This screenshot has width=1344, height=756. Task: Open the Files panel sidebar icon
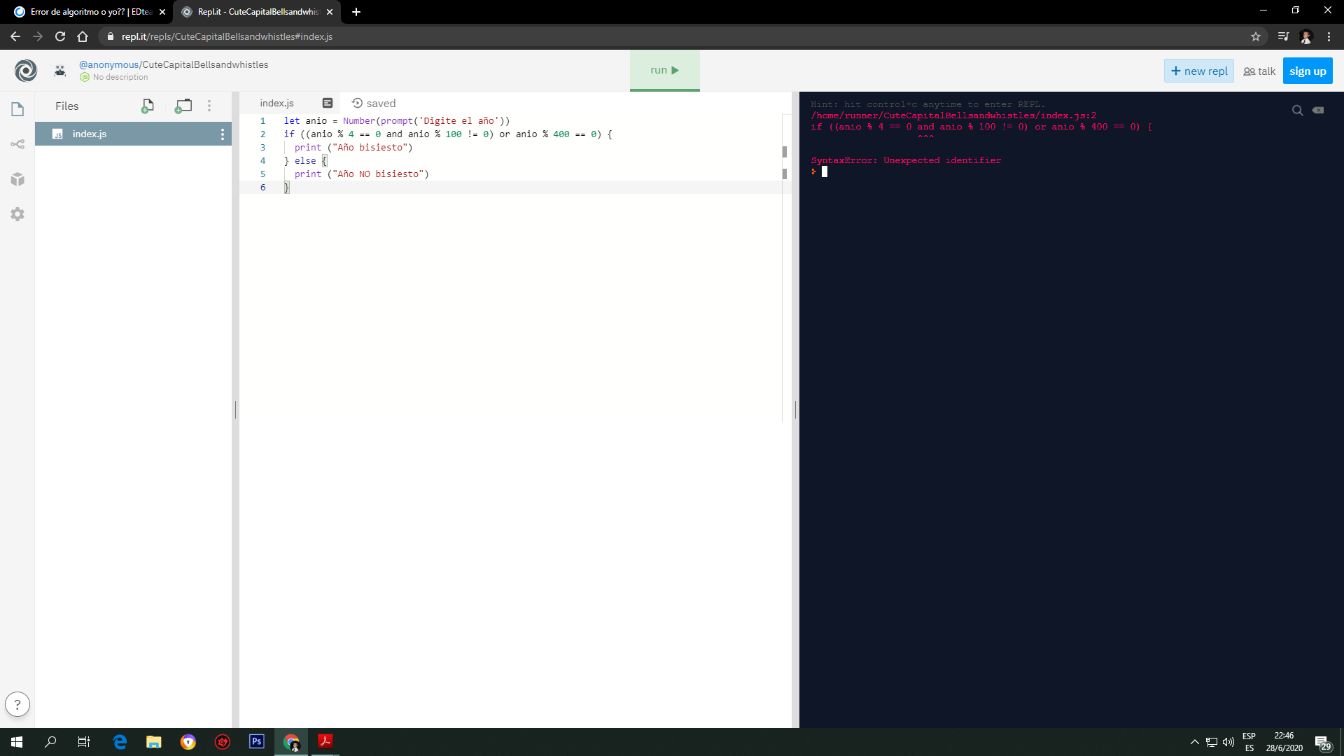coord(17,109)
